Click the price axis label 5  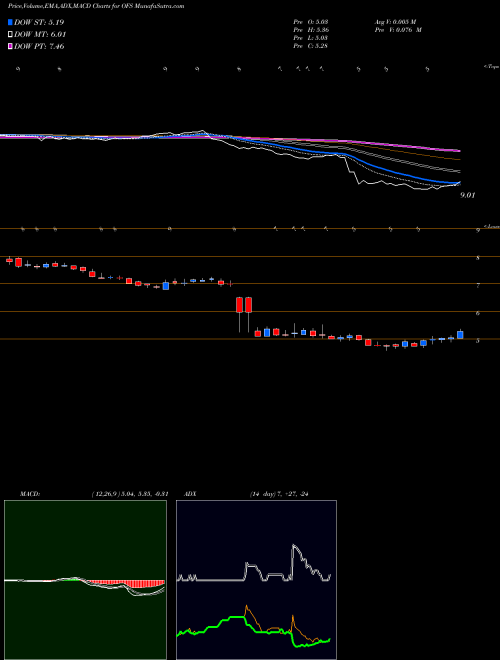[x=478, y=341]
